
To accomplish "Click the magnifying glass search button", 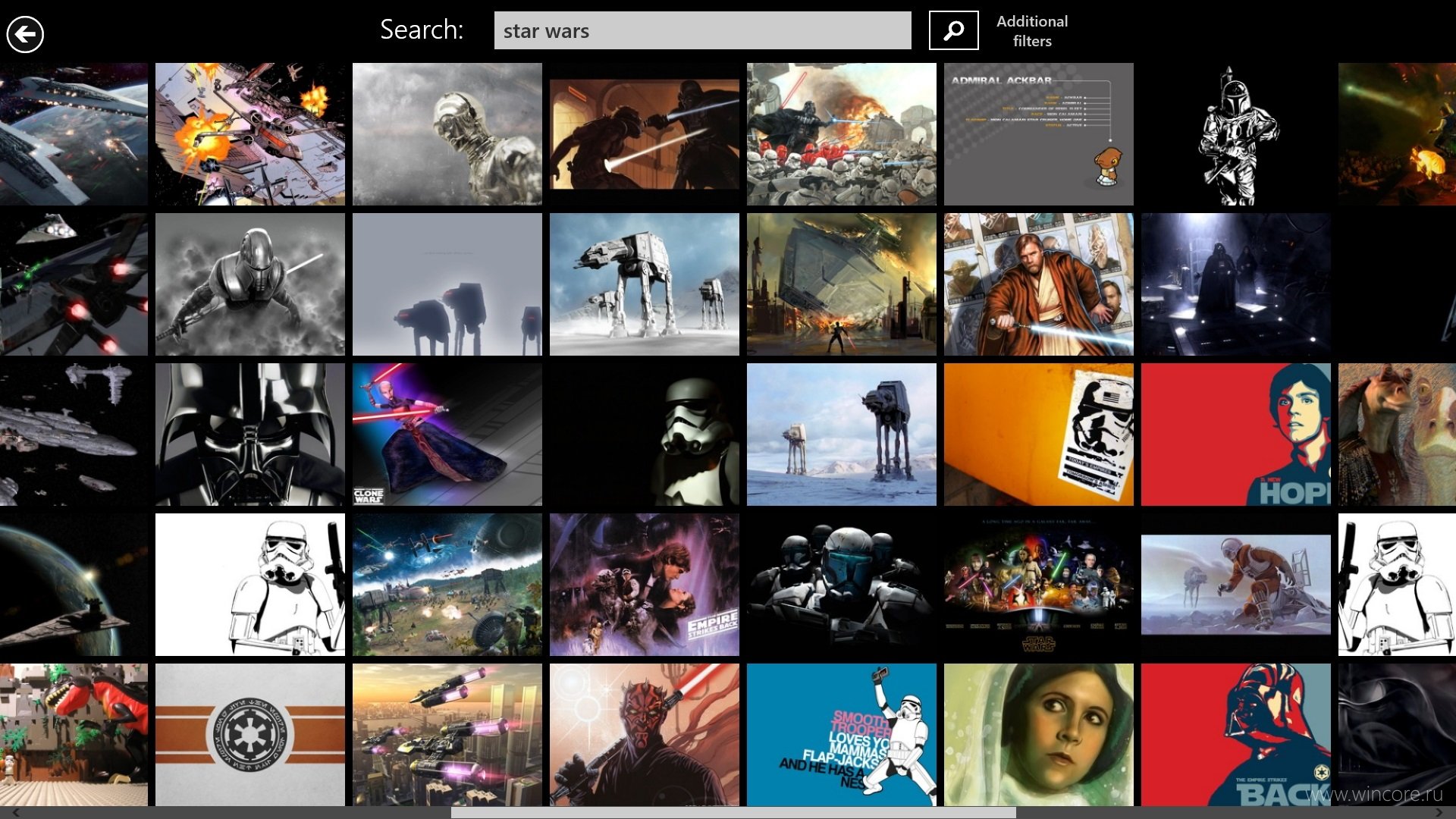I will [x=953, y=30].
